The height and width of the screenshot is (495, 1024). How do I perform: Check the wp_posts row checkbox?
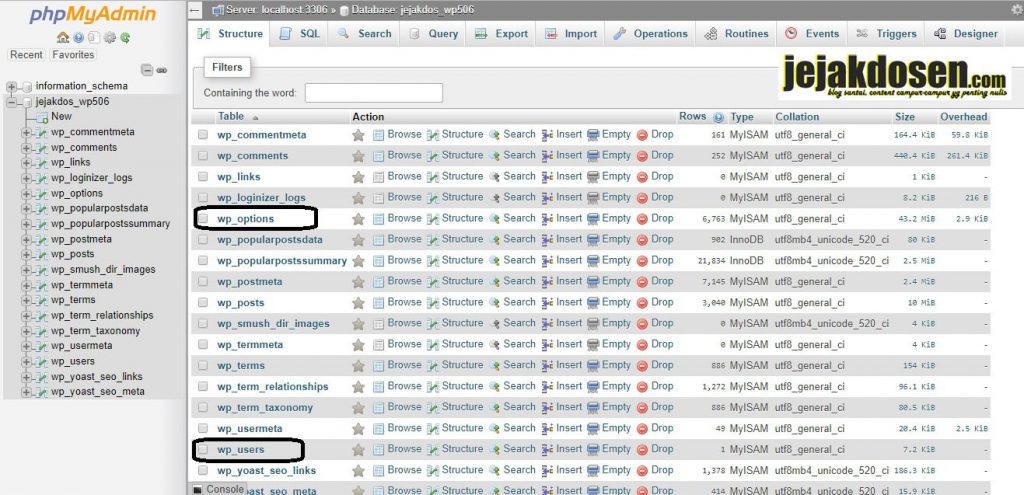(x=203, y=302)
